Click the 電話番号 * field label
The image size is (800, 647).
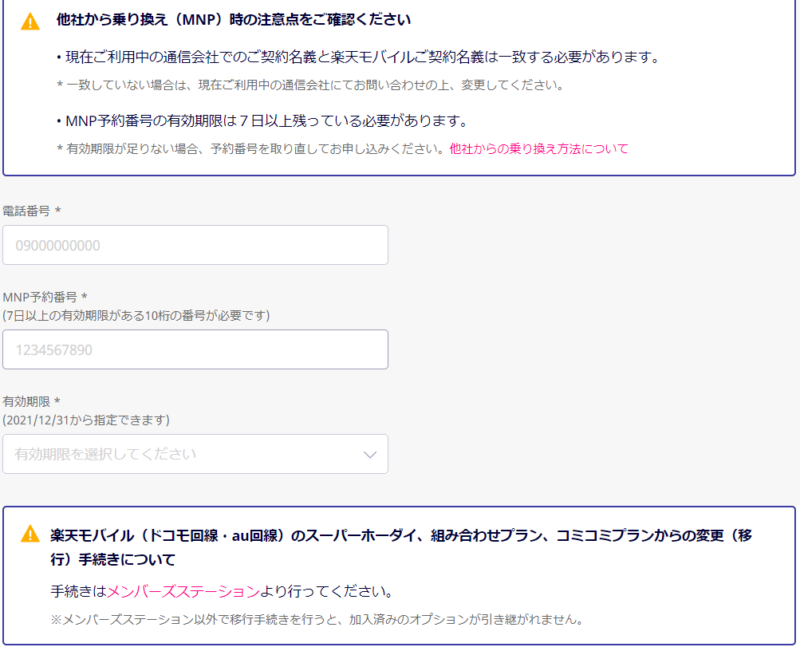(x=32, y=211)
